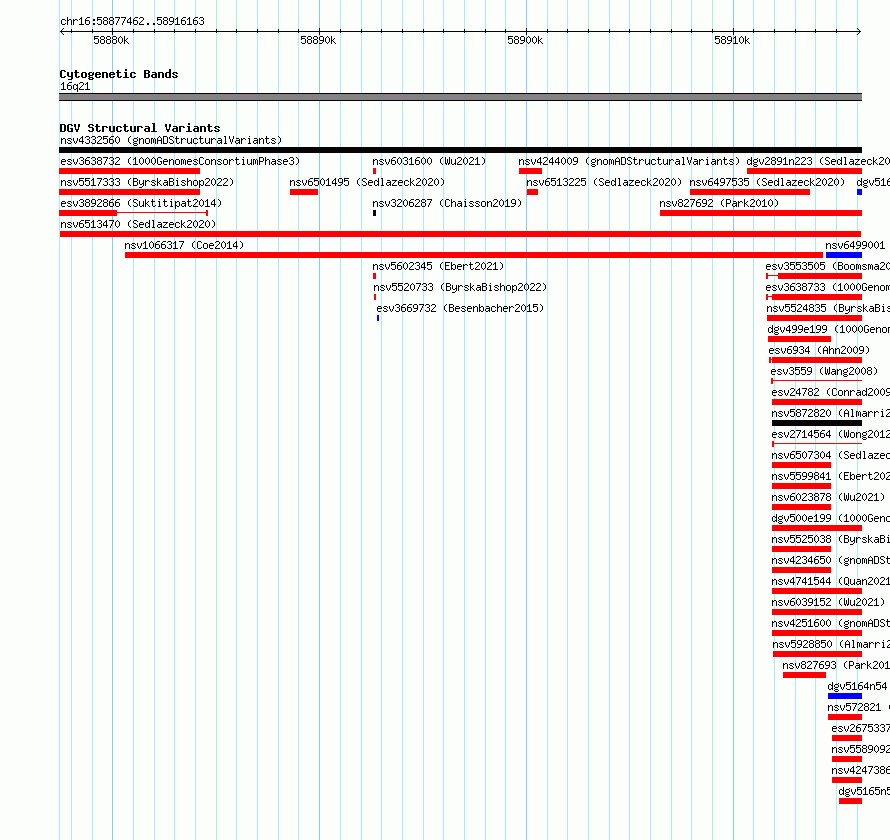Click the Cytogenetic Bands track title
890x840 pixels.
[x=119, y=74]
